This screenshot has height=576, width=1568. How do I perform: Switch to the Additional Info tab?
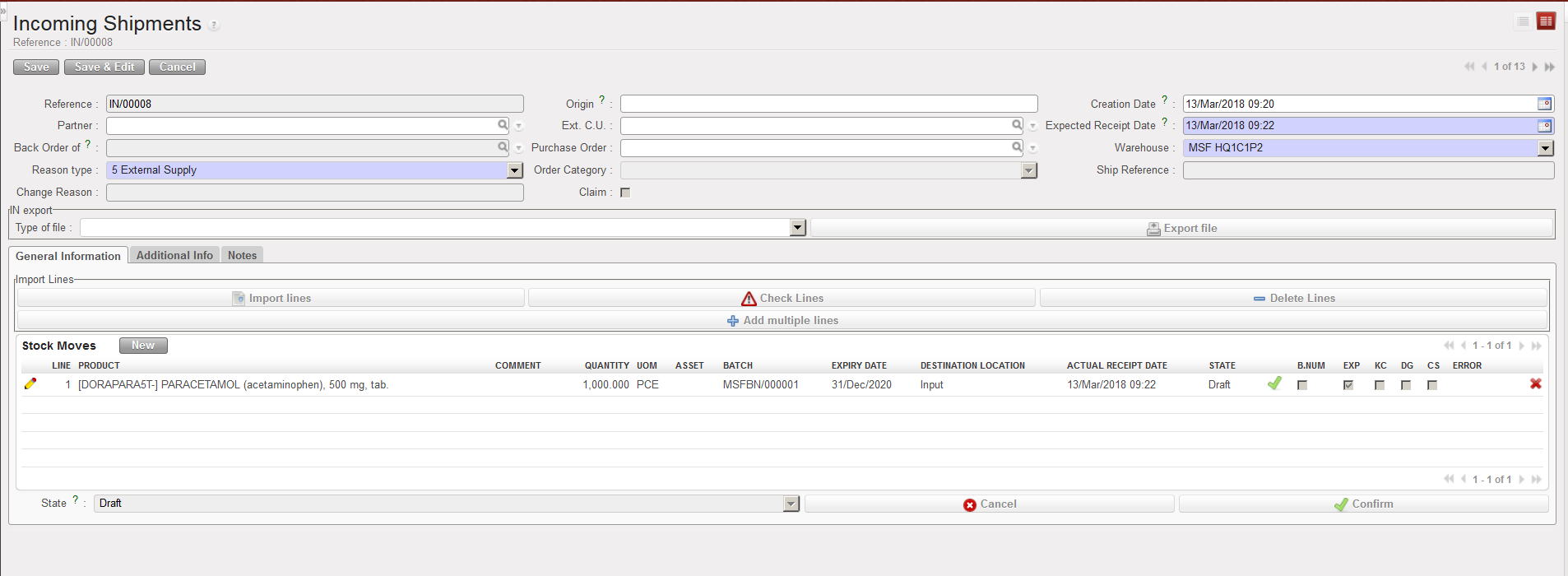click(x=174, y=256)
